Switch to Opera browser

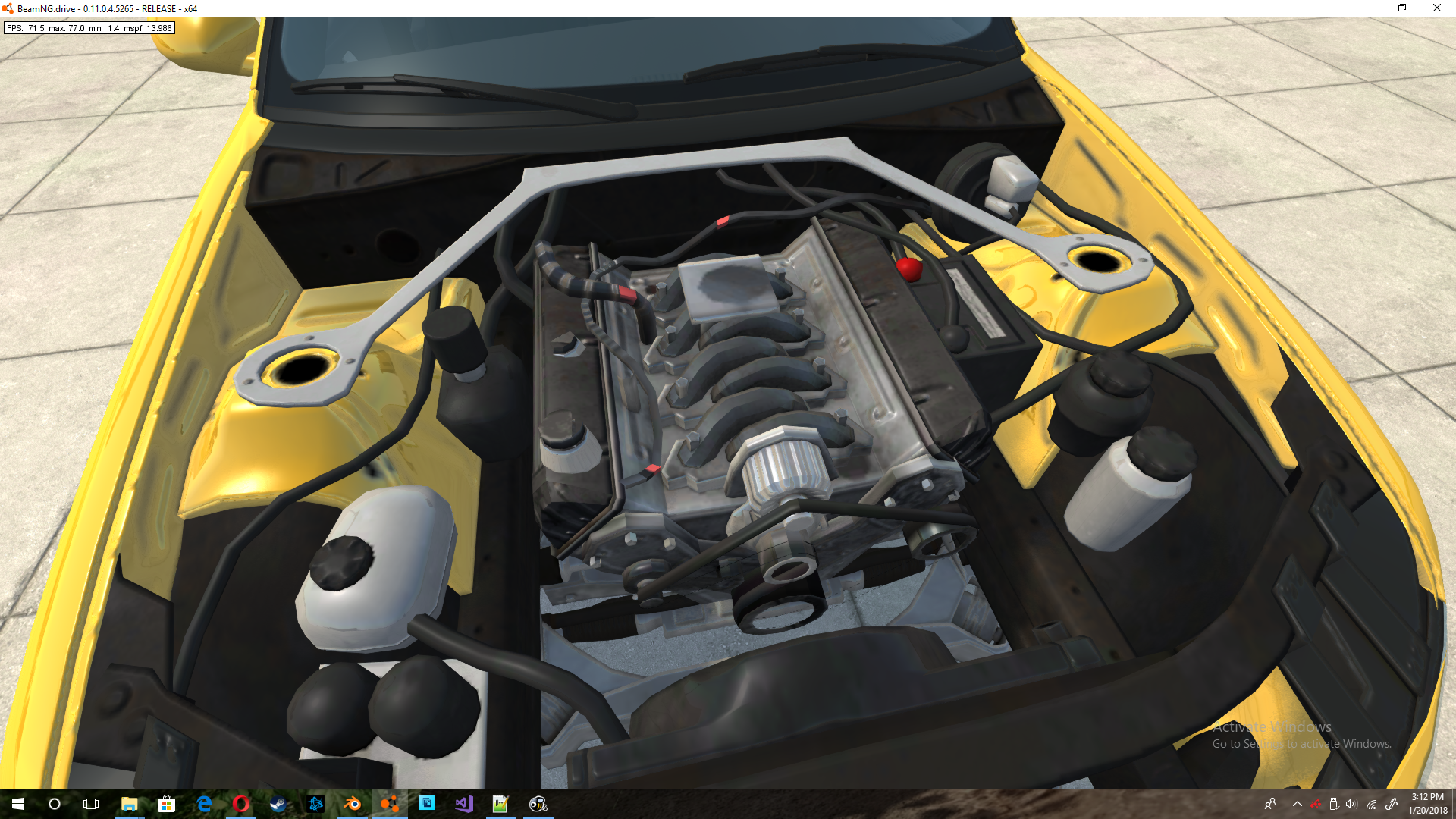pyautogui.click(x=241, y=804)
